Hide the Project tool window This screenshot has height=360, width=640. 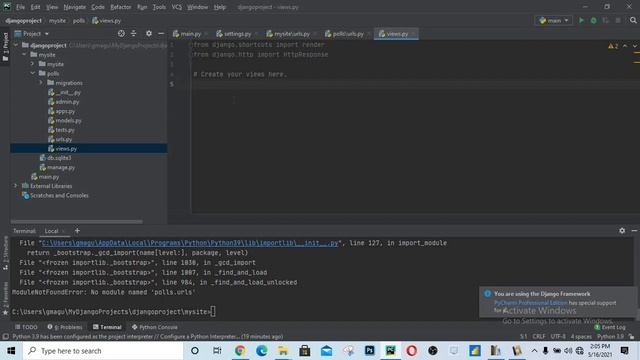161,33
